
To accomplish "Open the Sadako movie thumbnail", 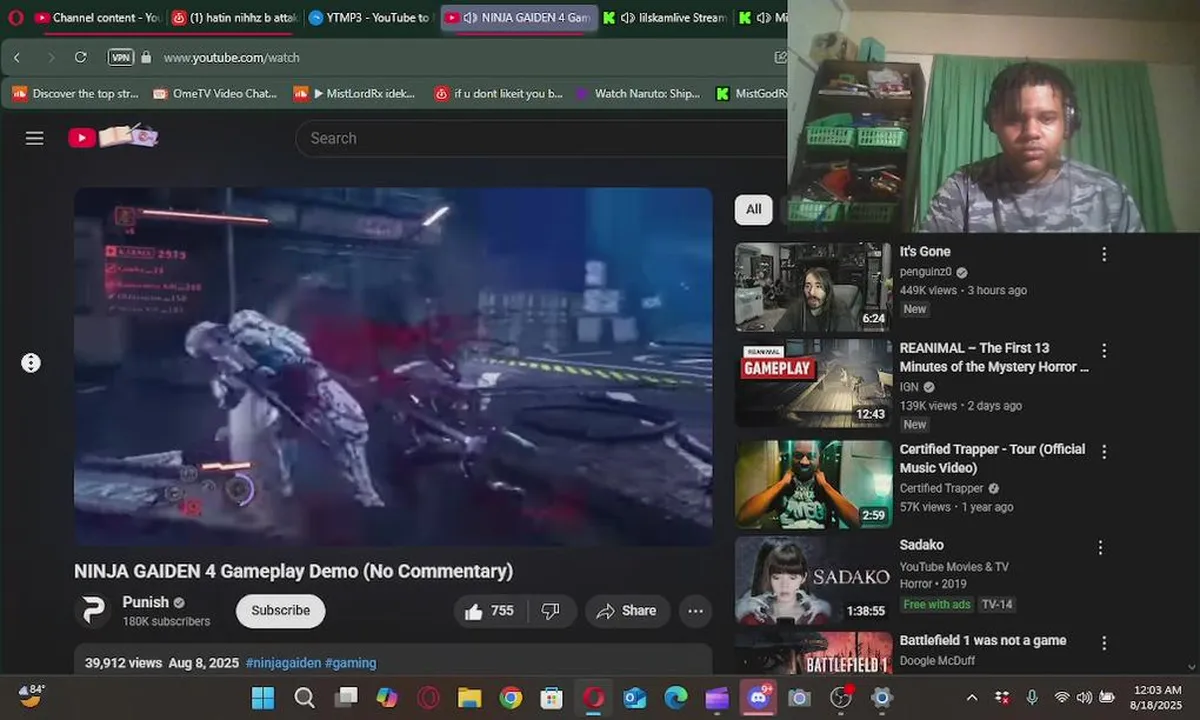I will tap(813, 580).
